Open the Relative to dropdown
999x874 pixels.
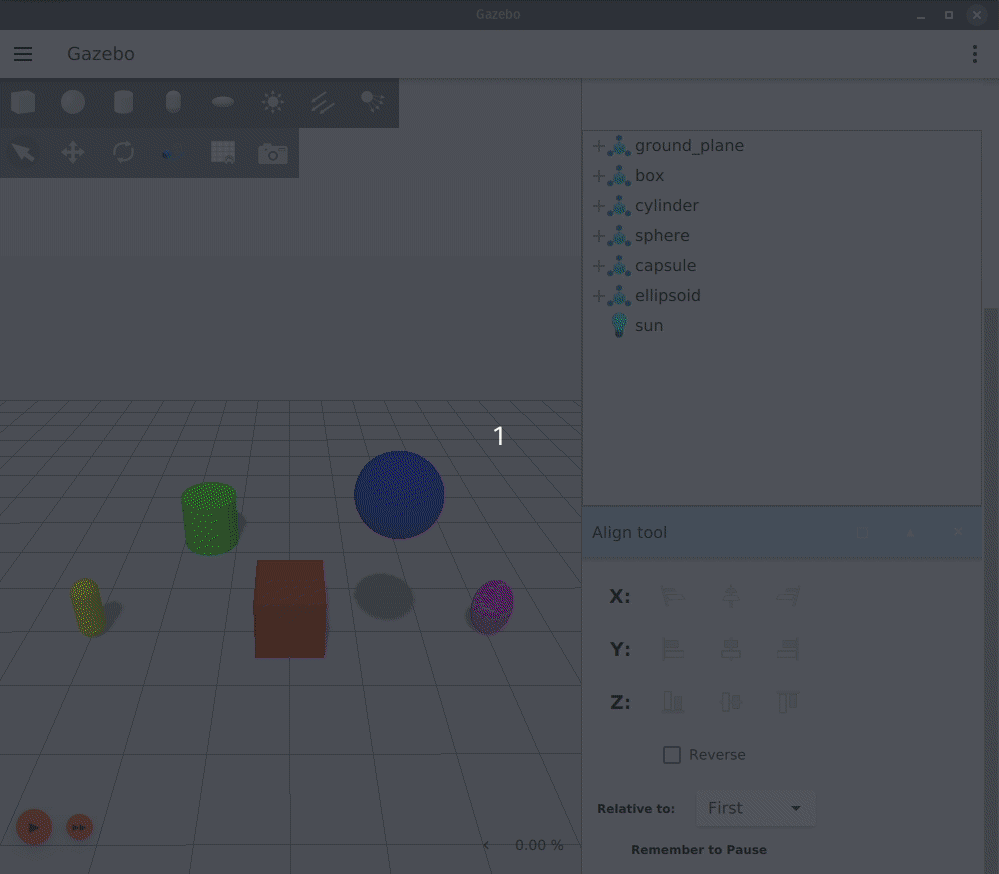[x=755, y=808]
